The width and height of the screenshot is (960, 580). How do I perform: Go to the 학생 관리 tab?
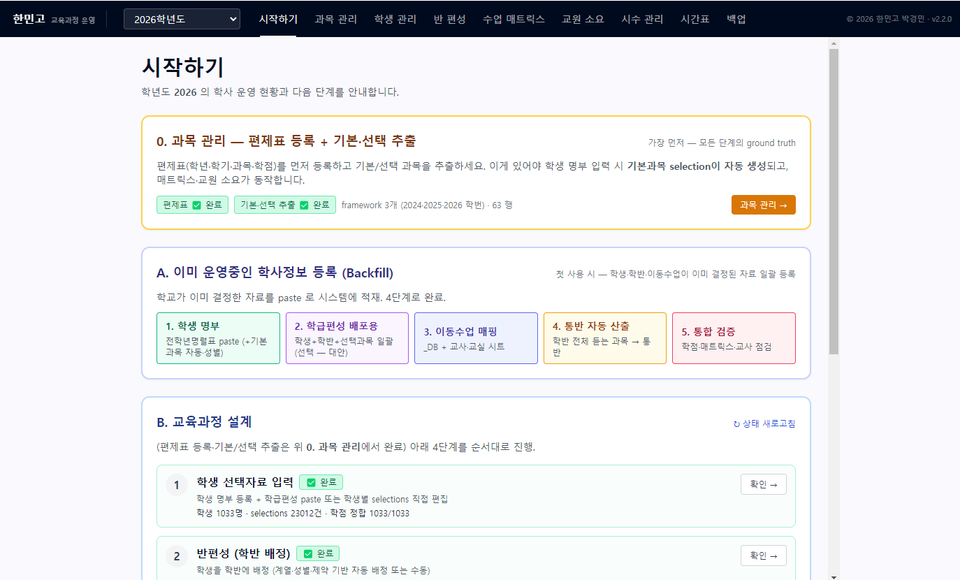(395, 19)
